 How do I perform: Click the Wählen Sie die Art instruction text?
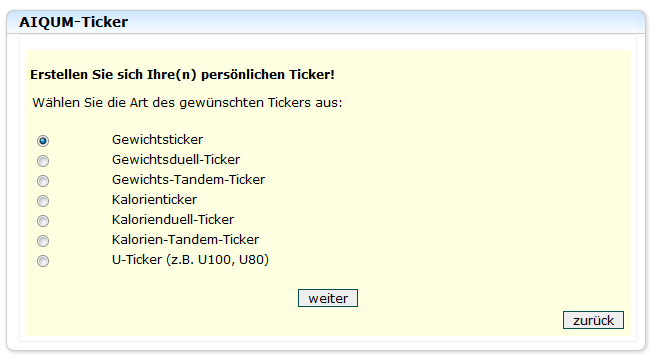tap(187, 103)
